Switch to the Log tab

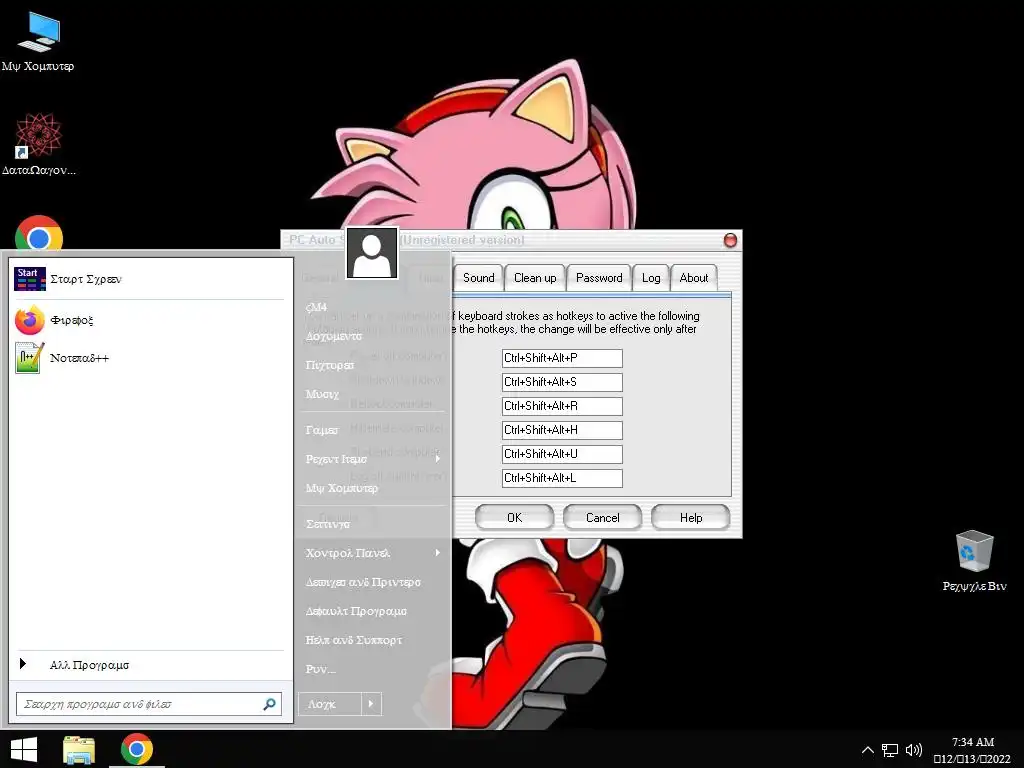(x=651, y=278)
